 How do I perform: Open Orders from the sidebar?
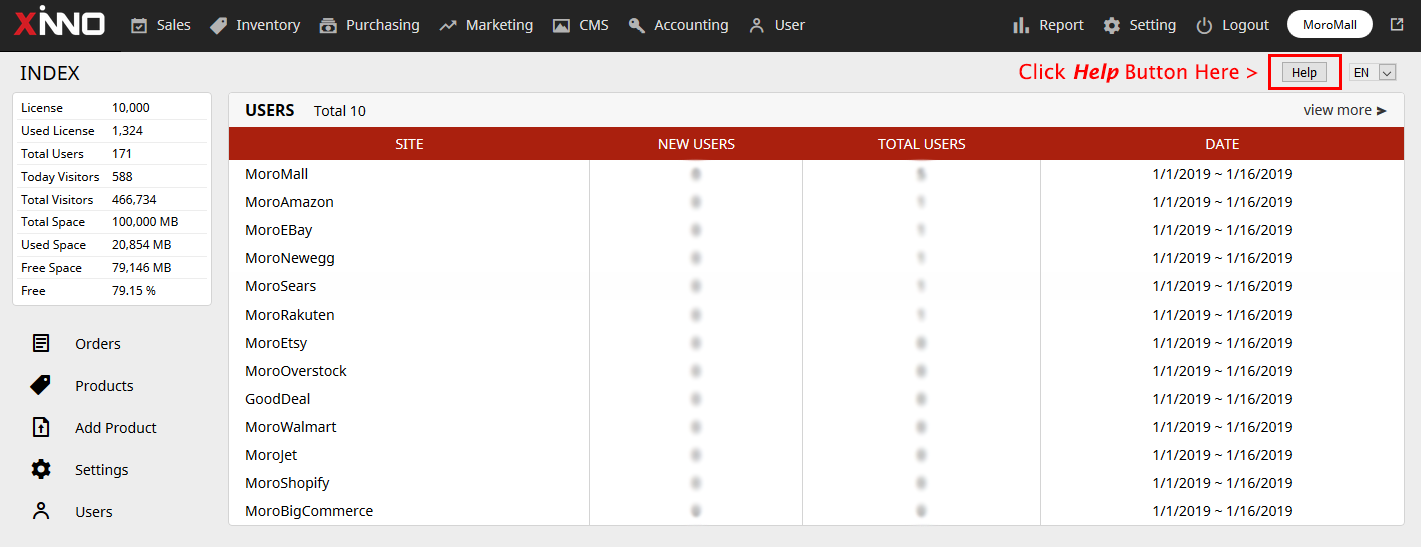coord(98,343)
